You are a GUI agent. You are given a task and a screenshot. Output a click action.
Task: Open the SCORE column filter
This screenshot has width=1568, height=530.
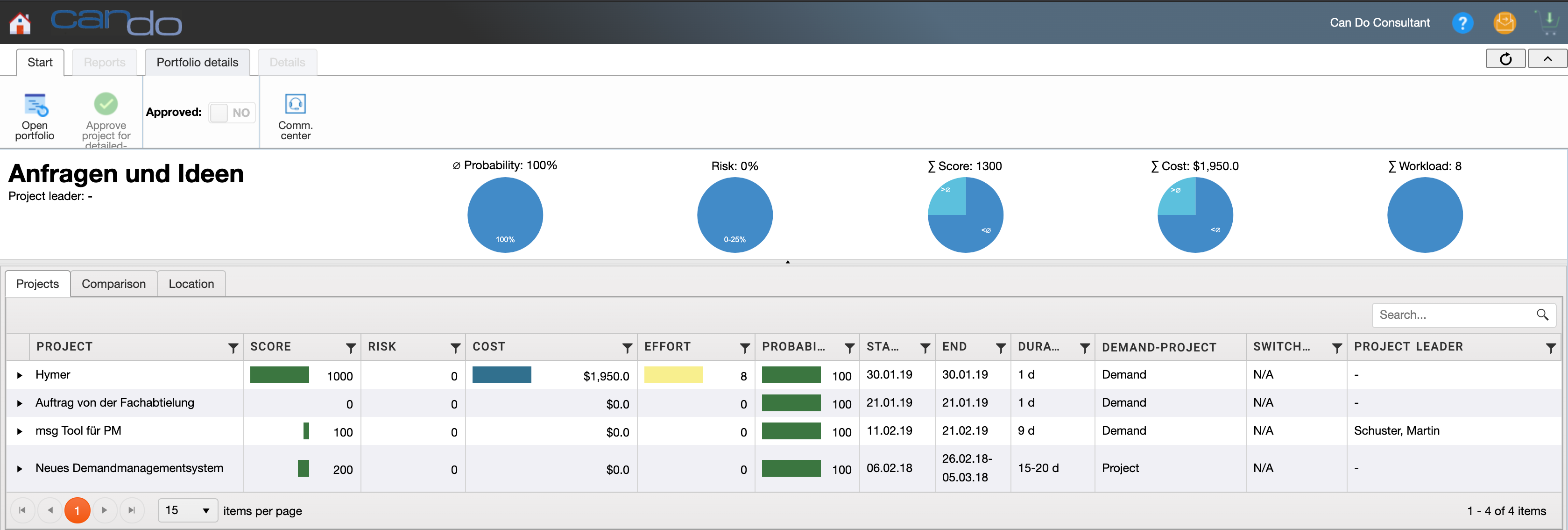tap(351, 348)
